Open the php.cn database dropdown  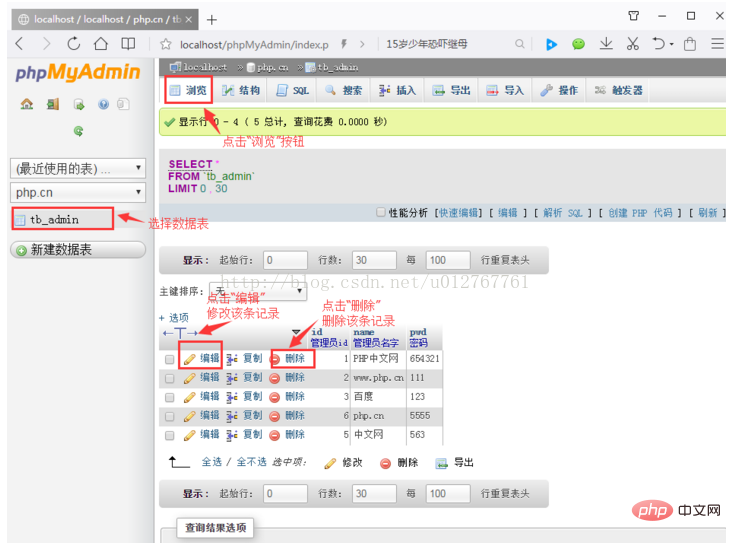[78, 192]
